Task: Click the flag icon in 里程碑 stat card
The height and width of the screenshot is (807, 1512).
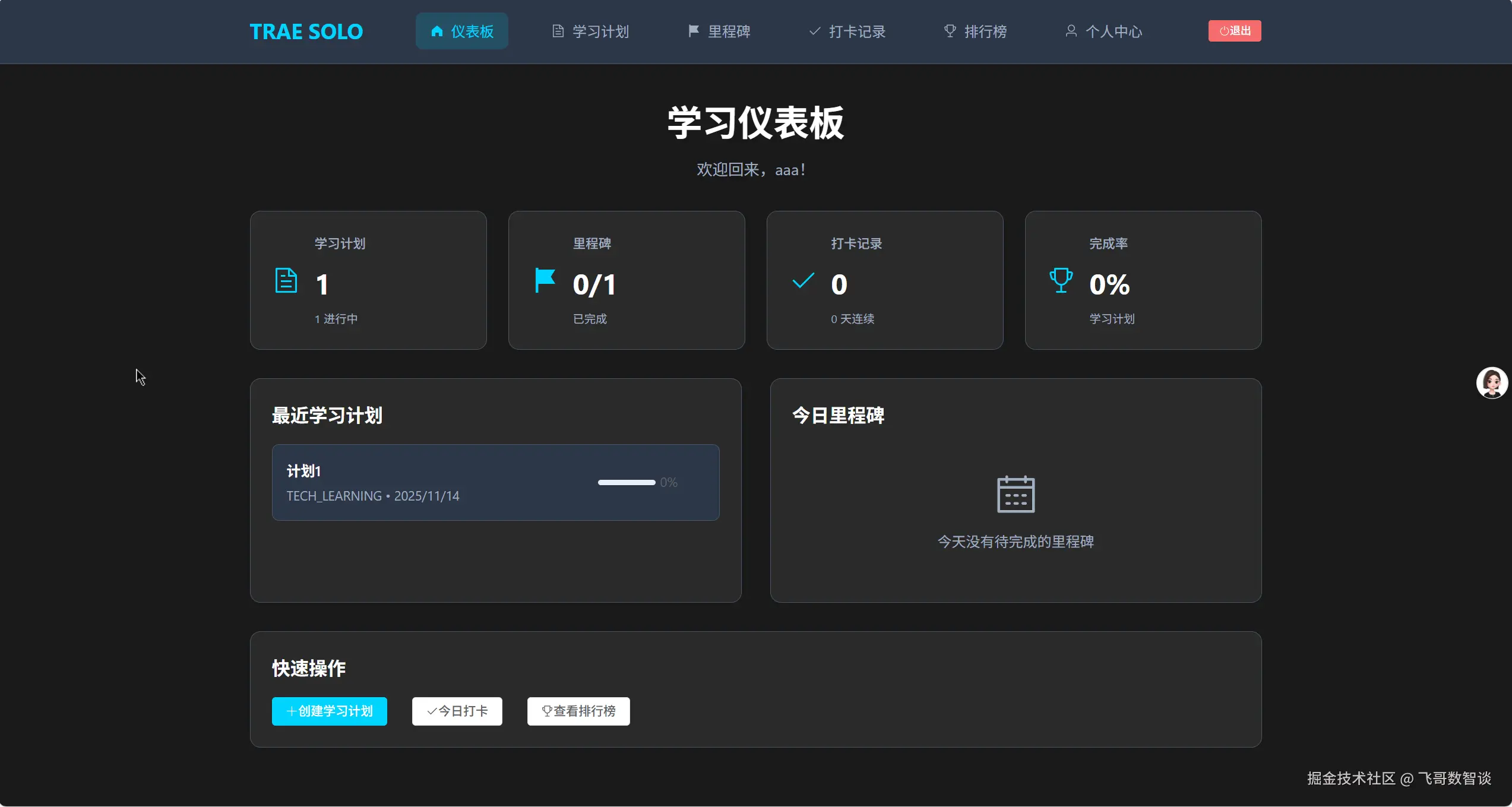Action: (545, 281)
